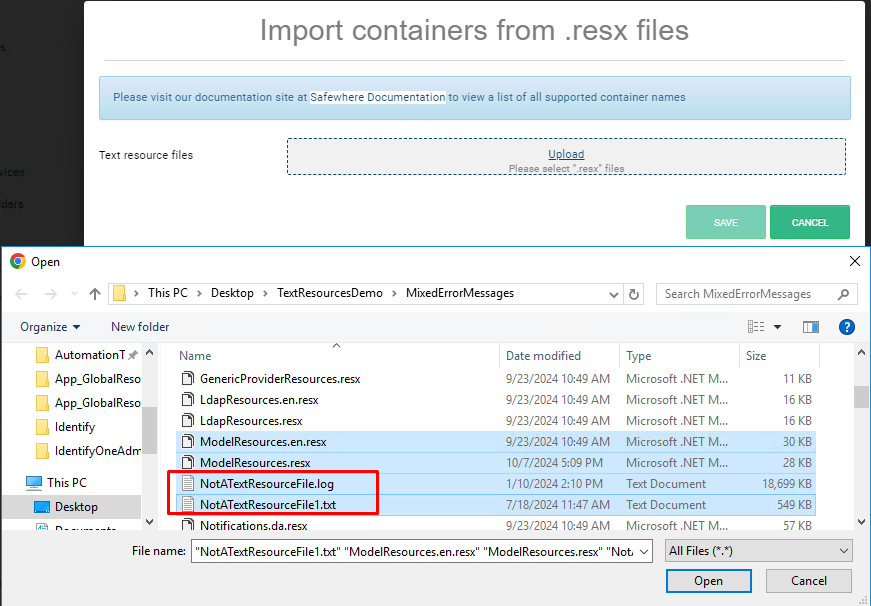Image resolution: width=871 pixels, height=606 pixels.
Task: Open the view options dropdown arrow
Action: [x=775, y=326]
